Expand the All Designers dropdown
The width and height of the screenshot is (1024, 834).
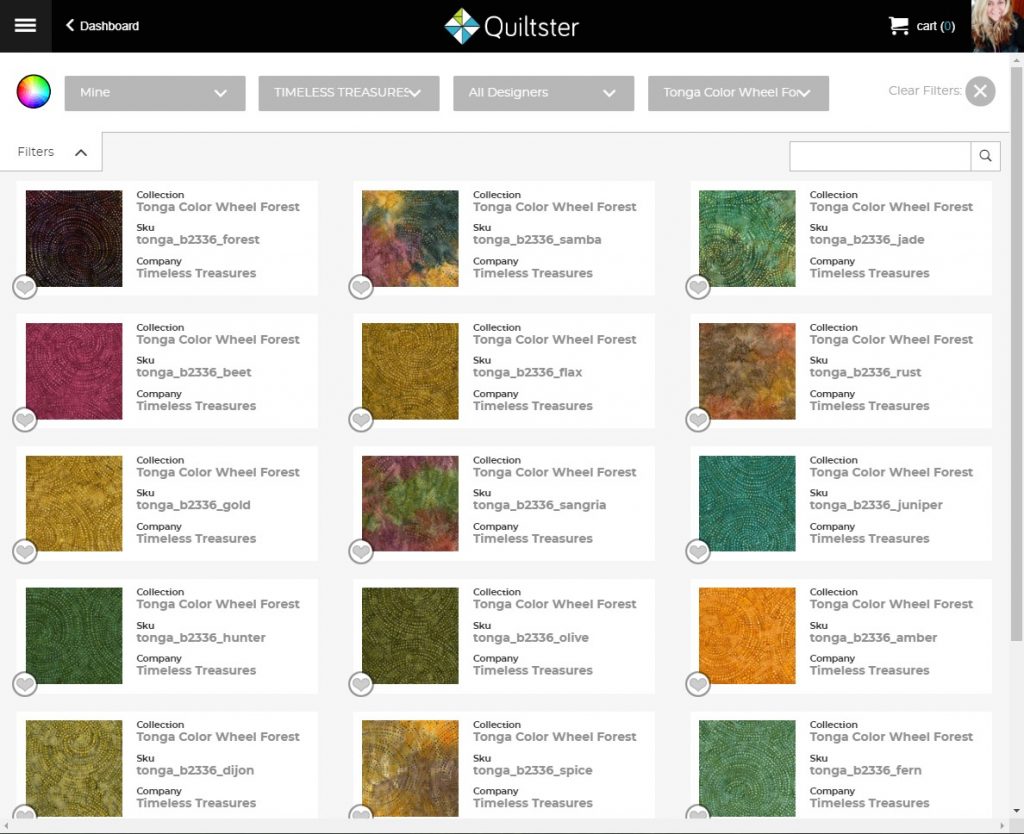543,93
